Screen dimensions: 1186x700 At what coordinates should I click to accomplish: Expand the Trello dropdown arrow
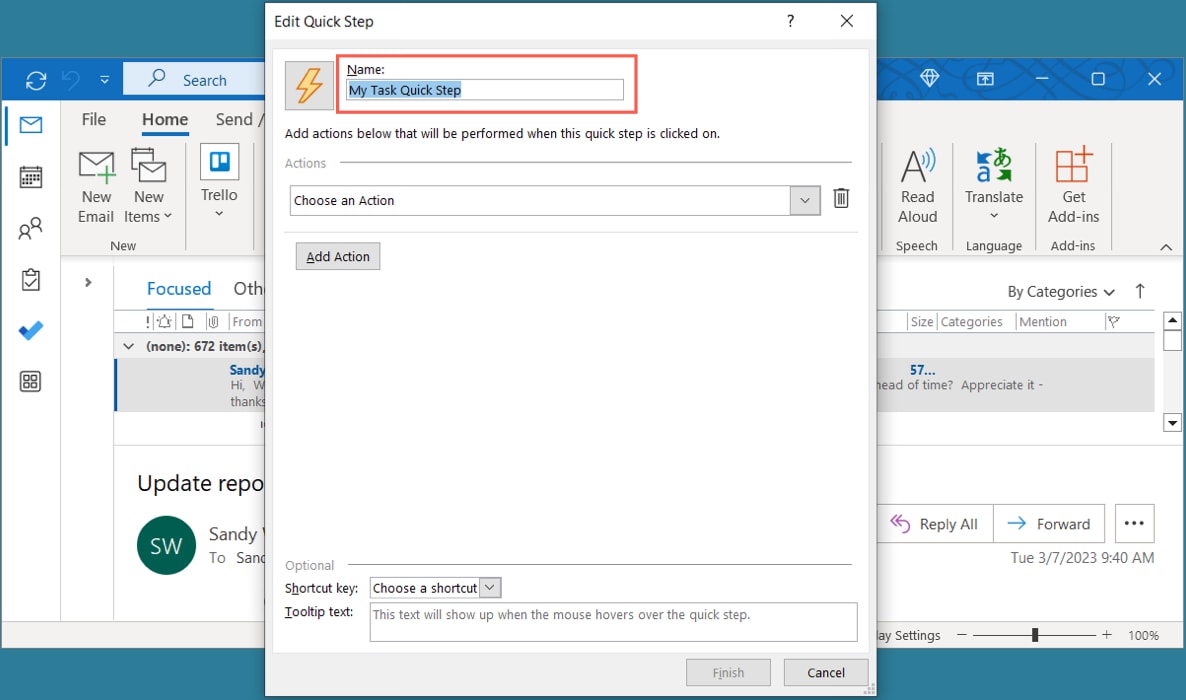pos(219,214)
